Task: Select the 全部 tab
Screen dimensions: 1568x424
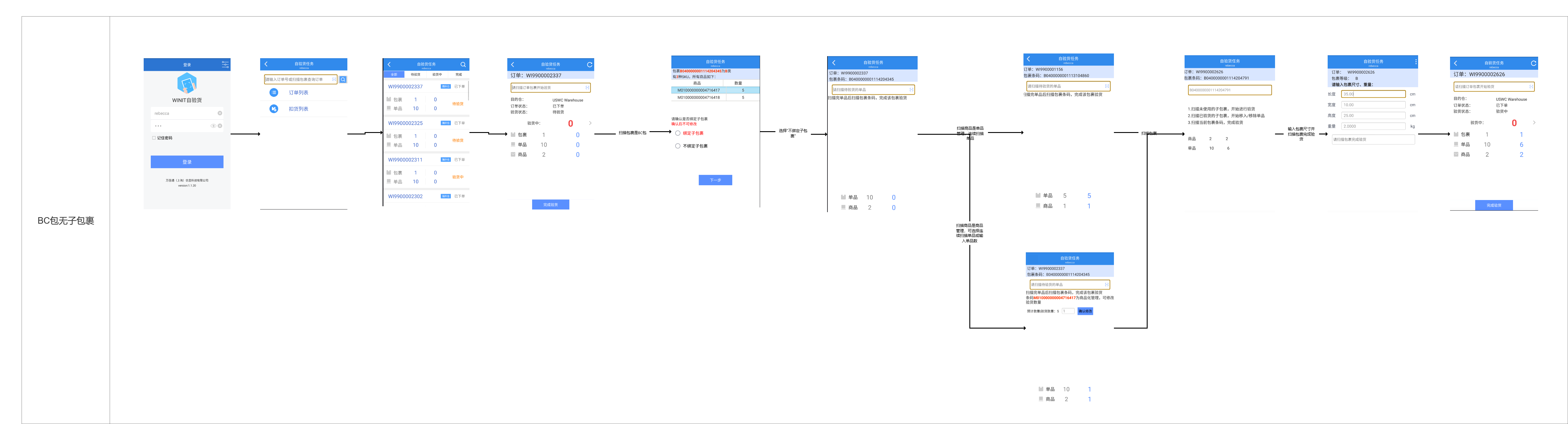Action: pyautogui.click(x=394, y=74)
